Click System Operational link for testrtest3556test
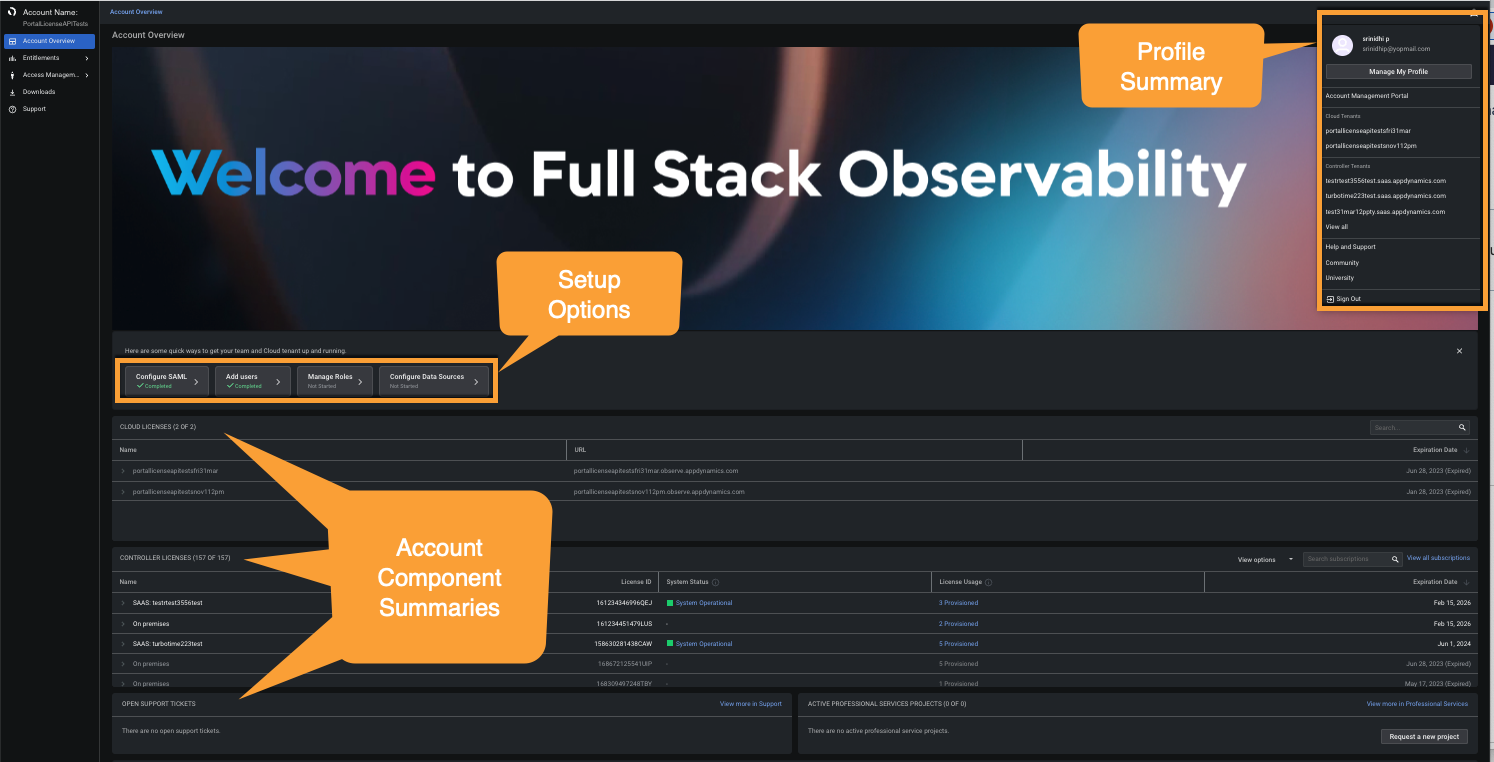This screenshot has height=762, width=1494. click(704, 603)
